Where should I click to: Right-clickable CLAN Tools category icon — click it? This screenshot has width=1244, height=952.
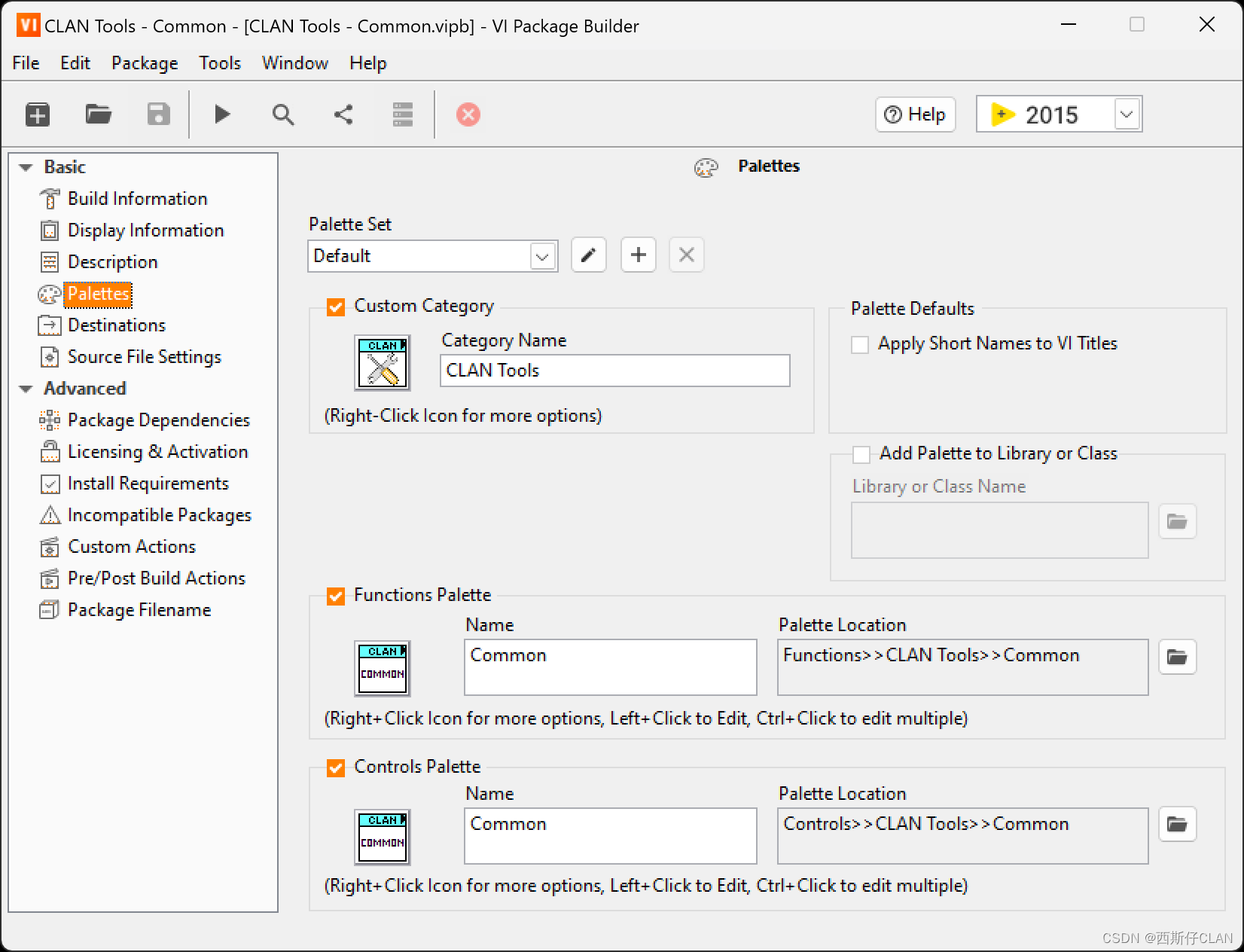382,363
